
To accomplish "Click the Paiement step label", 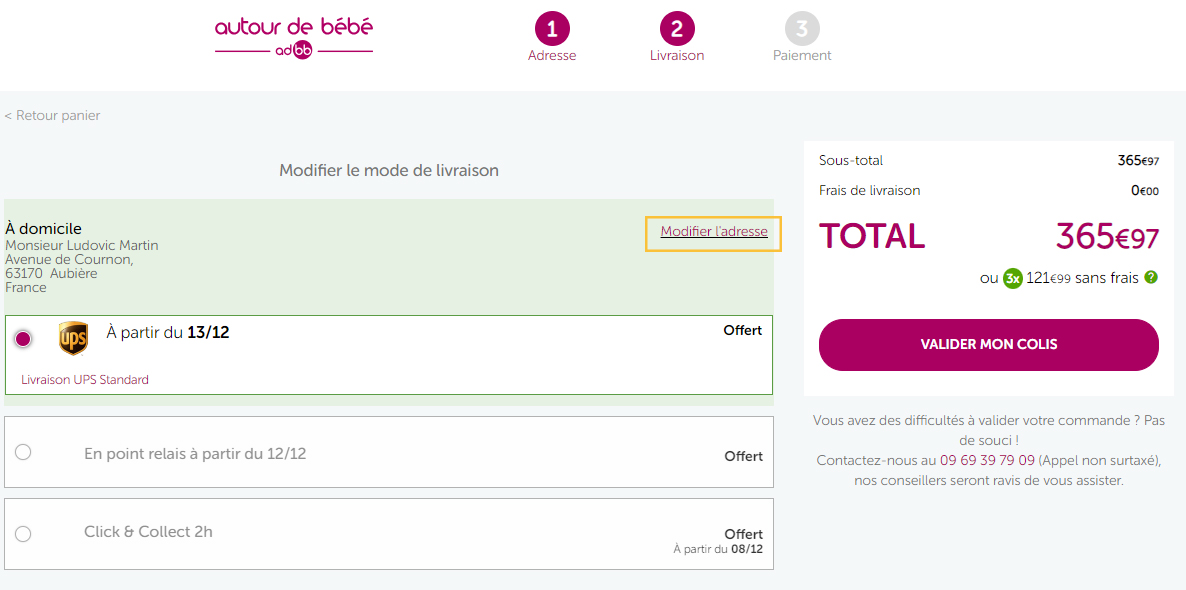I will [x=802, y=56].
